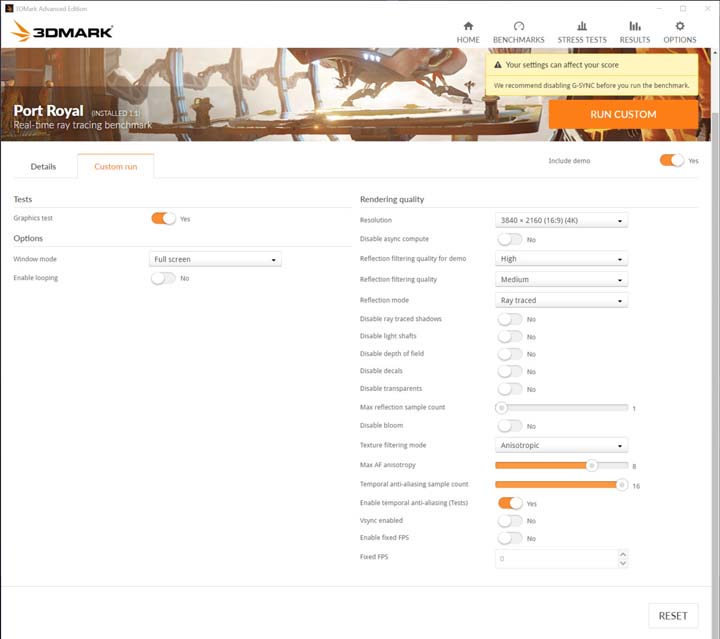Open the Stress Tests chart icon
This screenshot has height=639, width=720.
(582, 26)
